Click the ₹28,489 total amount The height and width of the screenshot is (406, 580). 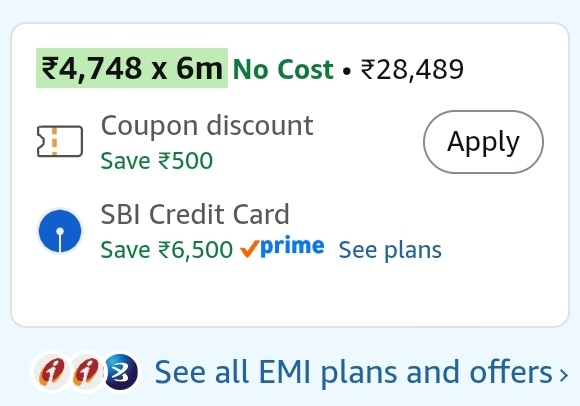click(x=412, y=69)
